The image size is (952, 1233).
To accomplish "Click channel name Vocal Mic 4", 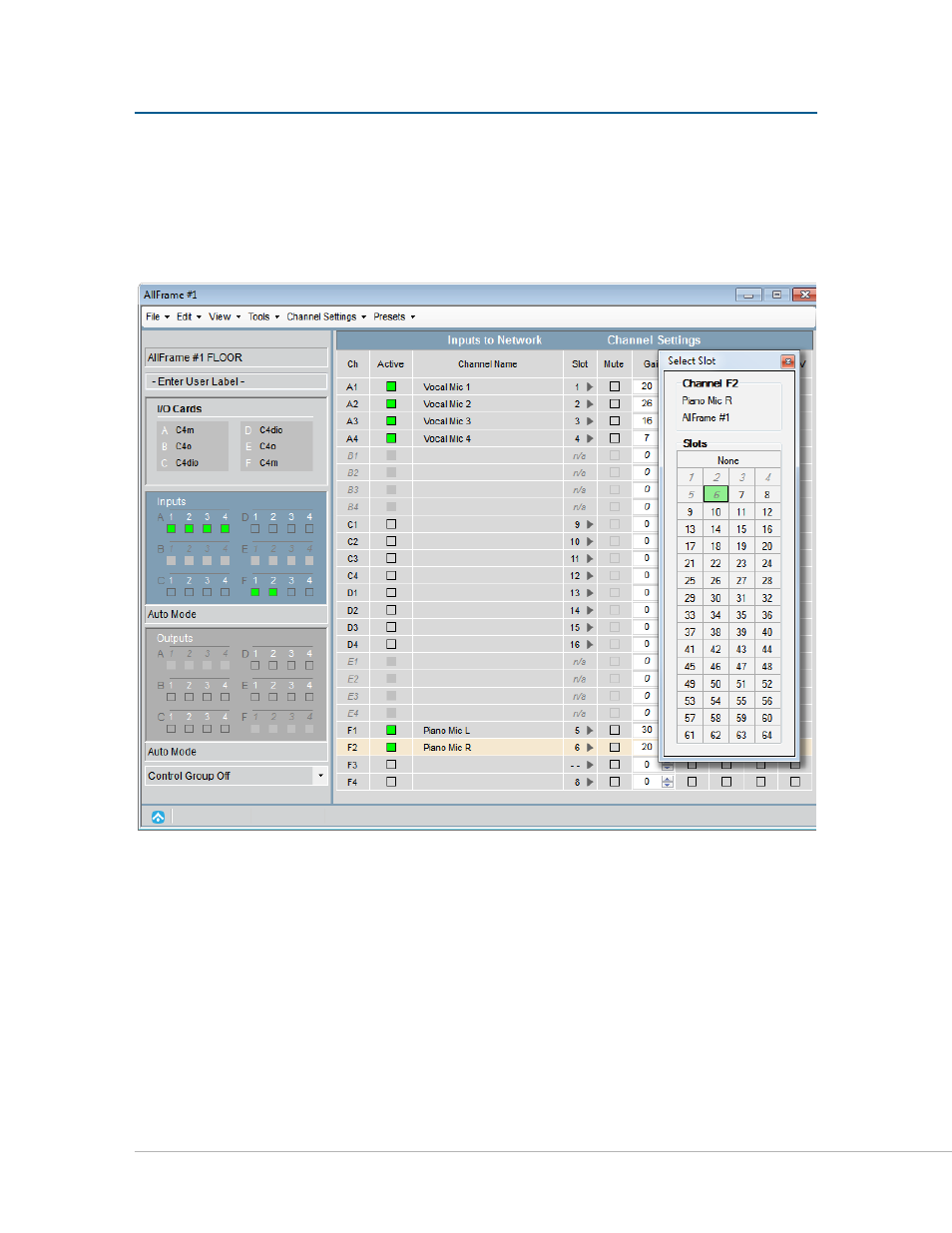I will point(447,439).
